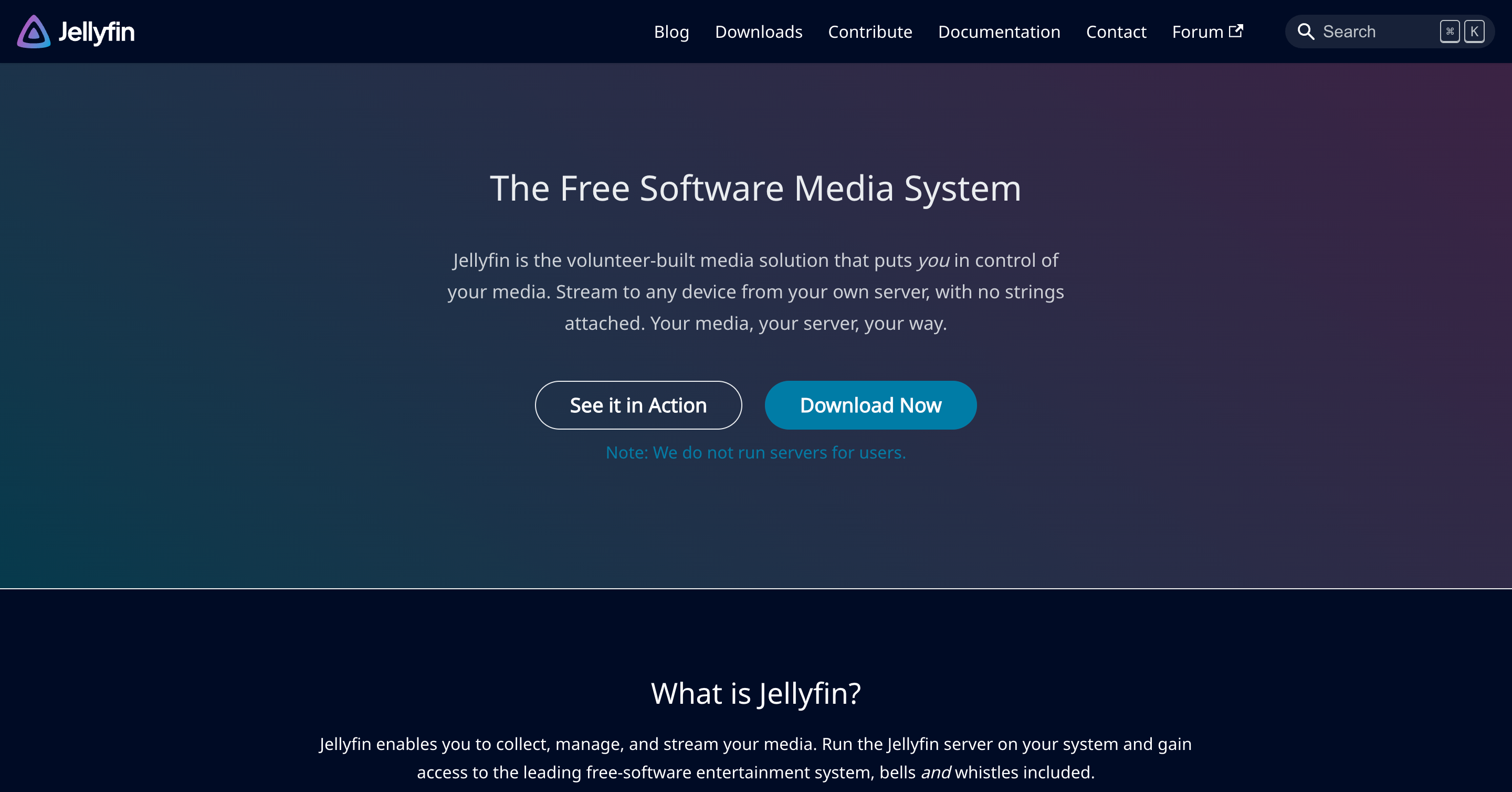Screen dimensions: 1512x792
Task: Navigate to the Blog section icon
Action: point(671,31)
